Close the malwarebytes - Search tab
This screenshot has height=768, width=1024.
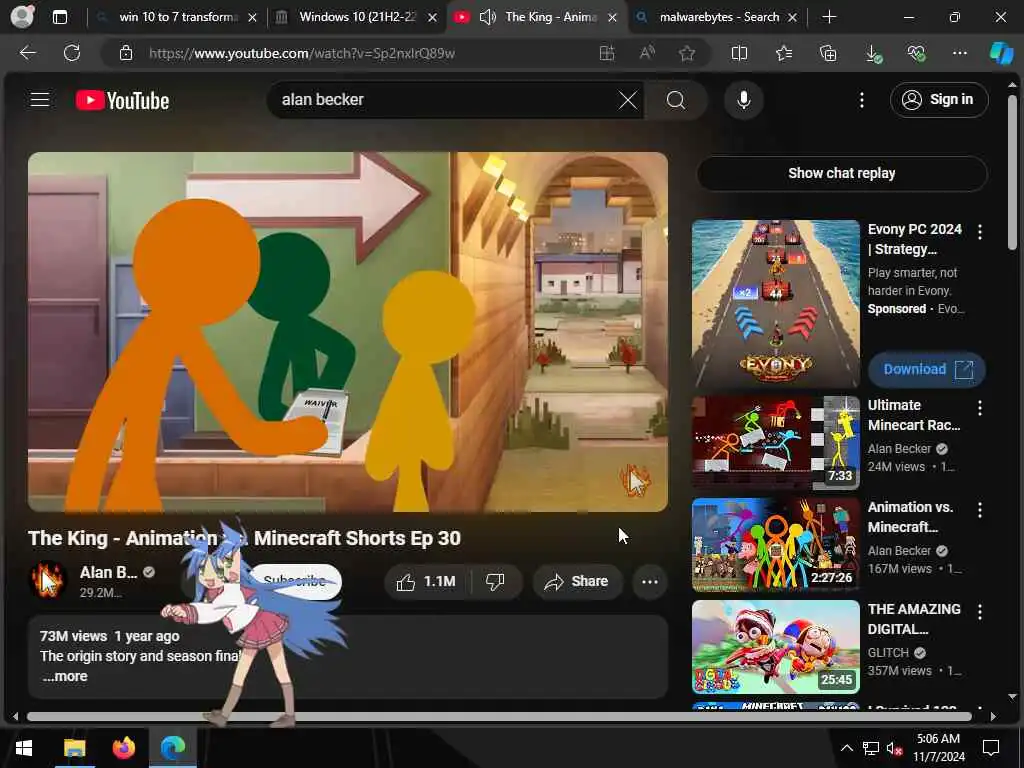792,18
